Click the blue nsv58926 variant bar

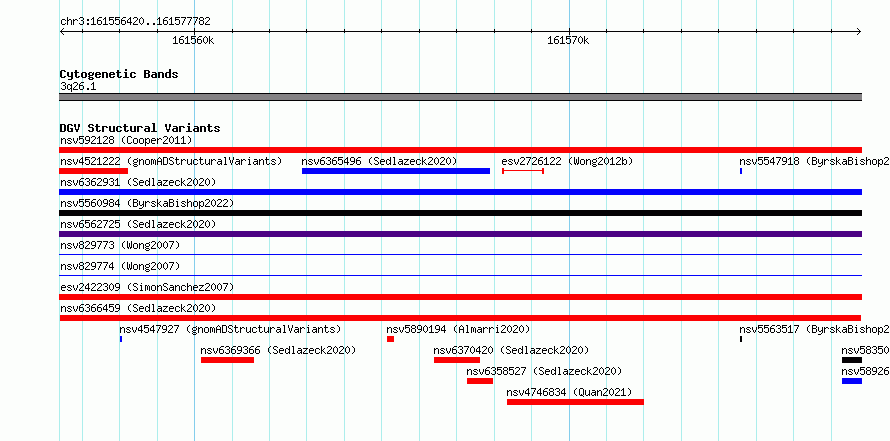pyautogui.click(x=852, y=381)
